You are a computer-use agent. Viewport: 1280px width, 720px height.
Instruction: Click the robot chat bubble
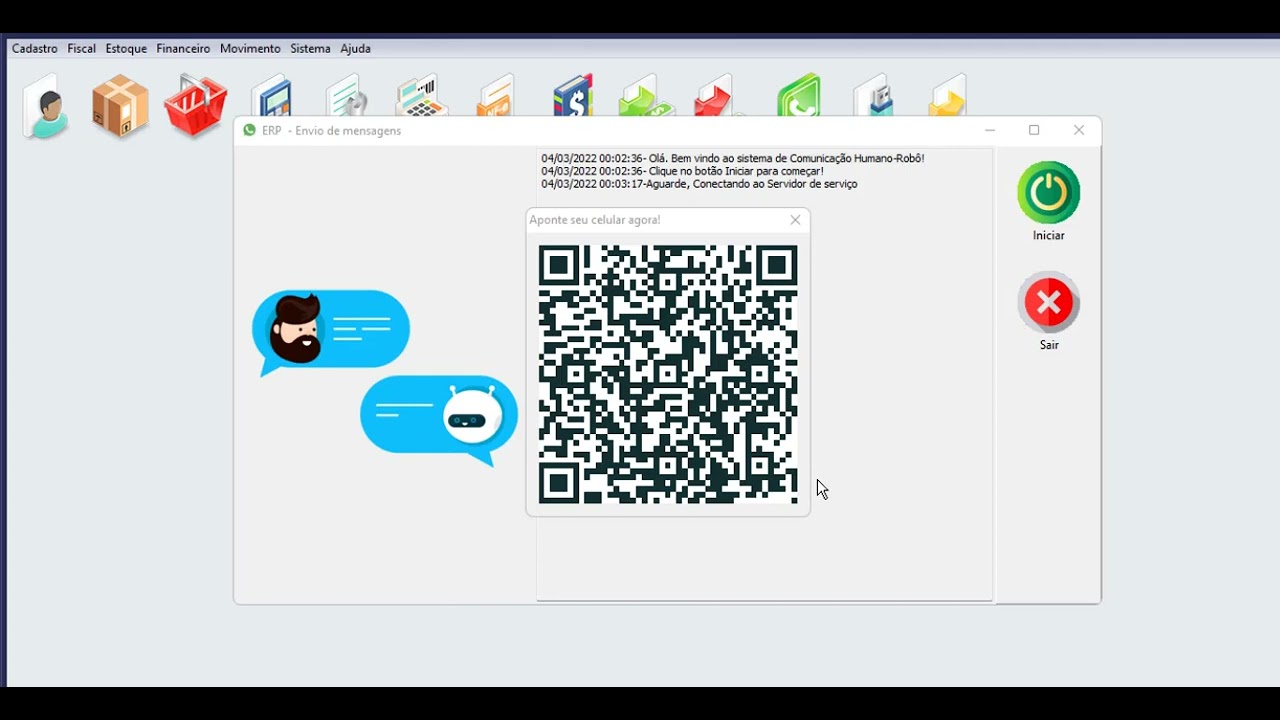(x=439, y=420)
